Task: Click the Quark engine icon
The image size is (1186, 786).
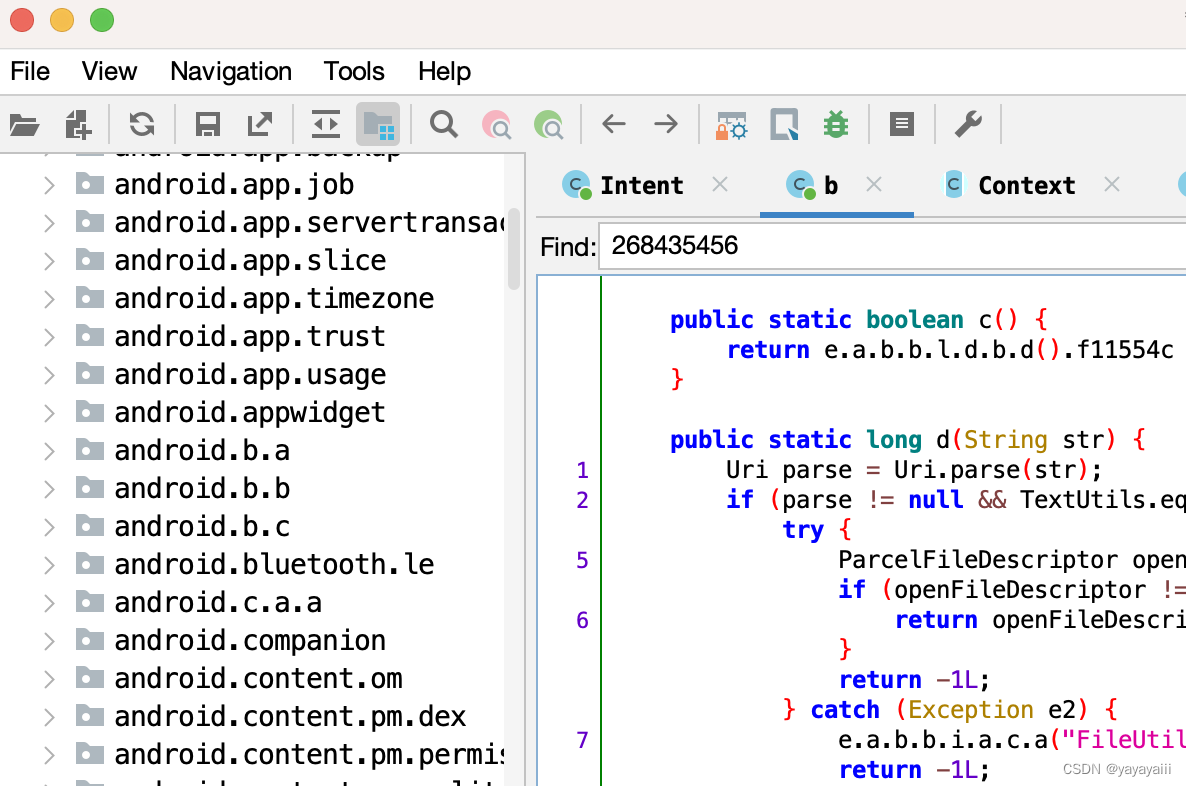Action: pos(784,124)
